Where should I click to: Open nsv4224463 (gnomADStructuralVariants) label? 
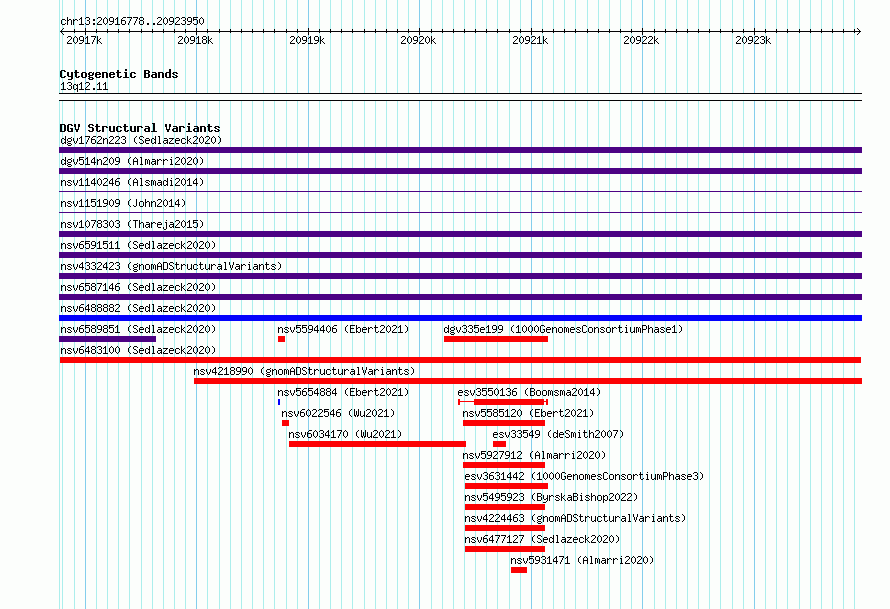(x=575, y=518)
